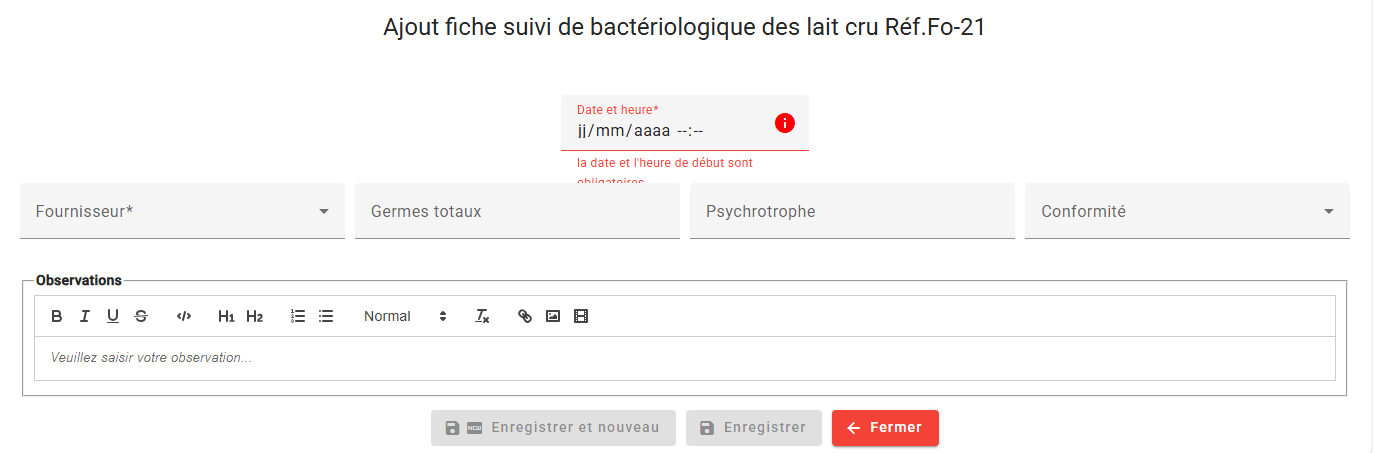This screenshot has height=453, width=1374.
Task: Select the Date et heure field
Action: click(685, 123)
